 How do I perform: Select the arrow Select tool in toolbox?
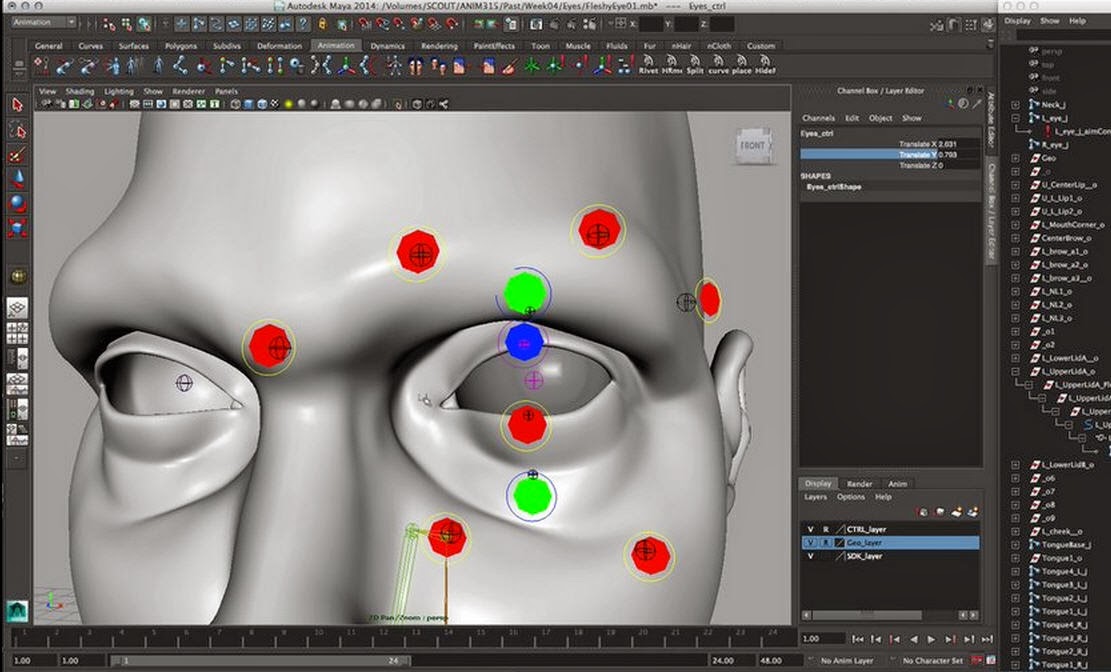(18, 105)
